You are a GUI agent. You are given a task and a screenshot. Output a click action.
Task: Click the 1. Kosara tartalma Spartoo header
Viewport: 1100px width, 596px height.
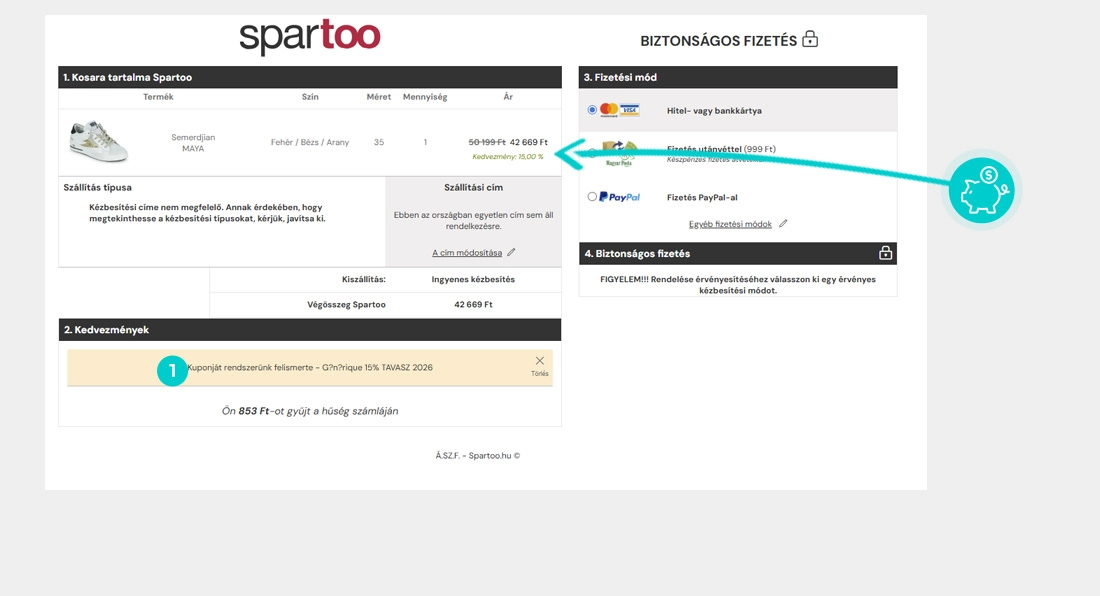coord(310,77)
